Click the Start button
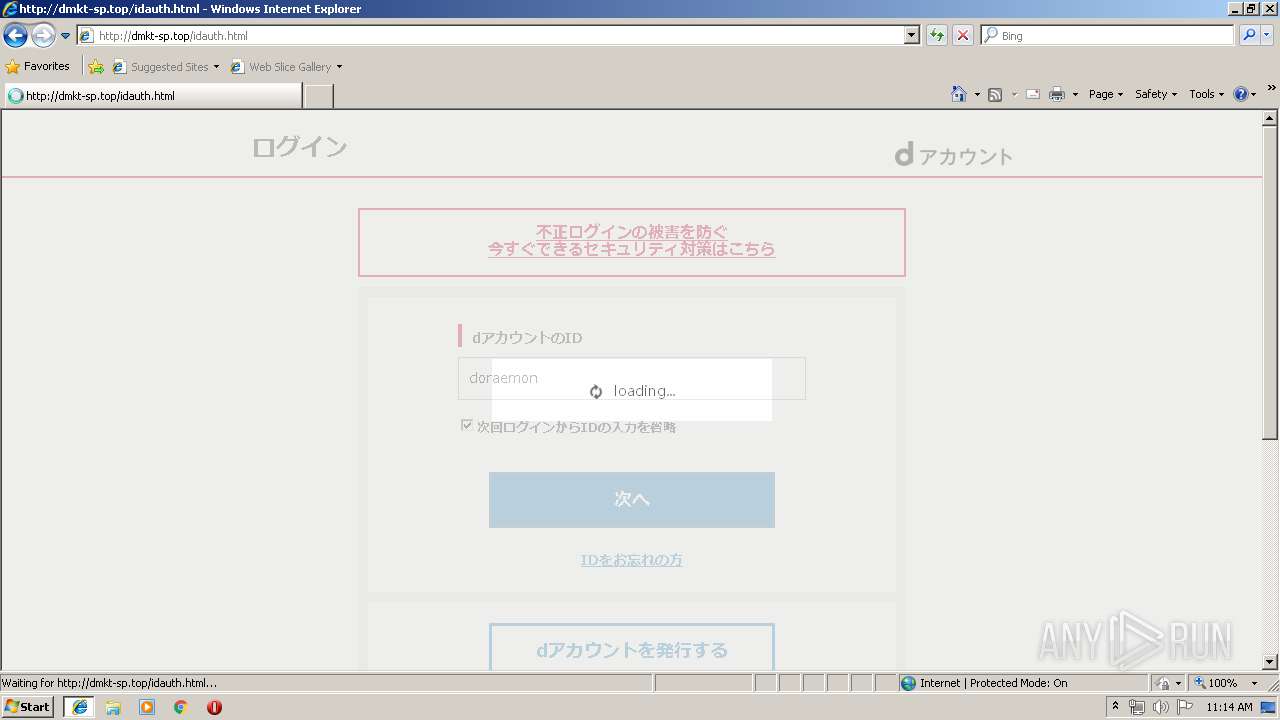The image size is (1280, 720). (x=27, y=706)
